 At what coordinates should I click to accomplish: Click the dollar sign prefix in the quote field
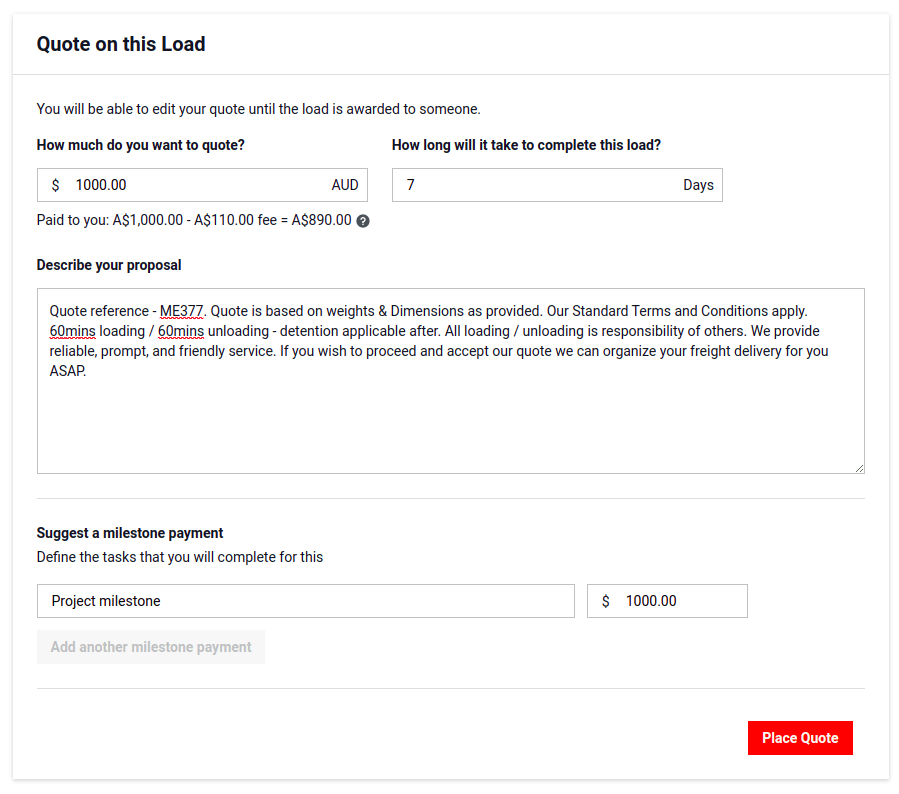pos(55,185)
